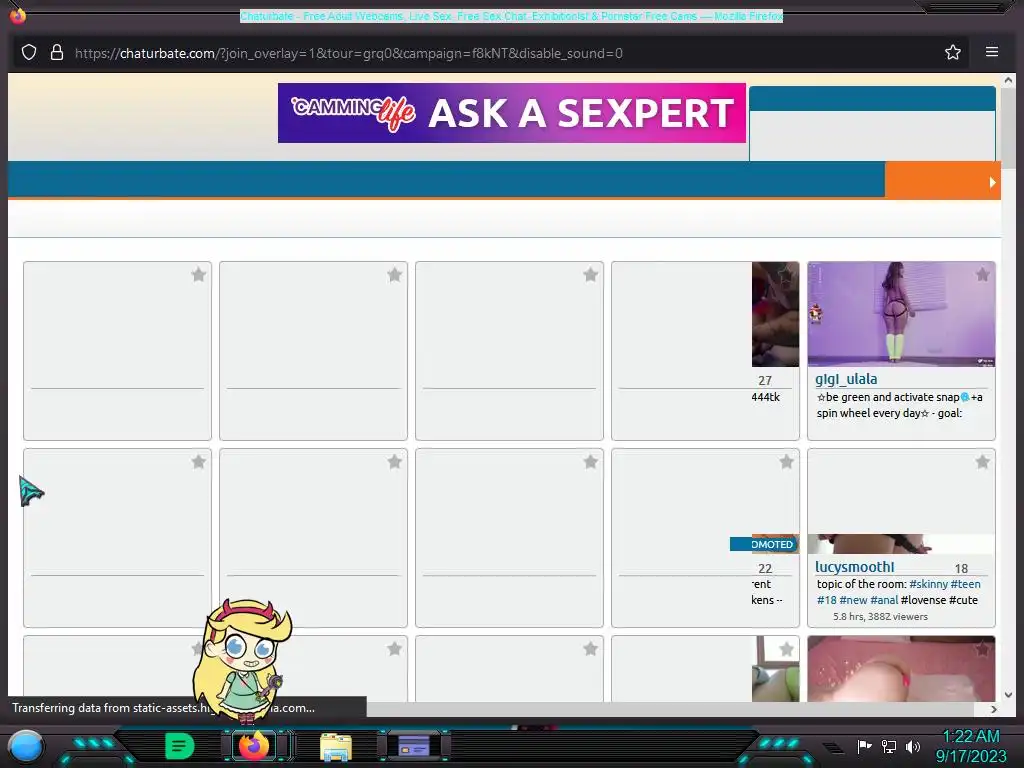Click the orange arrow button on the blue bar

(942, 180)
